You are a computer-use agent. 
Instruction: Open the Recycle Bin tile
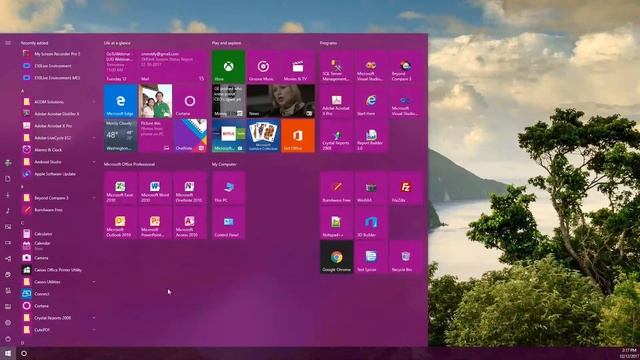click(406, 257)
